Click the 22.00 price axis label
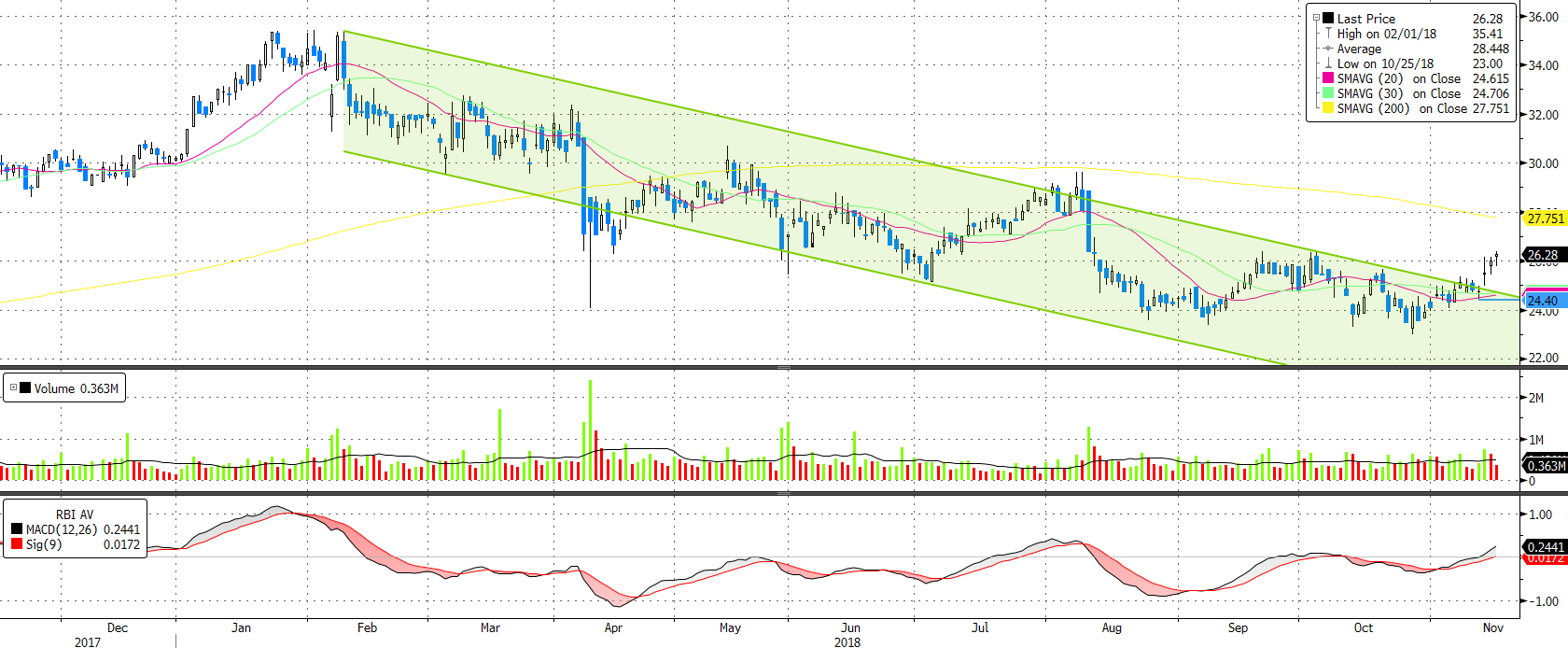This screenshot has height=648, width=1568. (1543, 358)
